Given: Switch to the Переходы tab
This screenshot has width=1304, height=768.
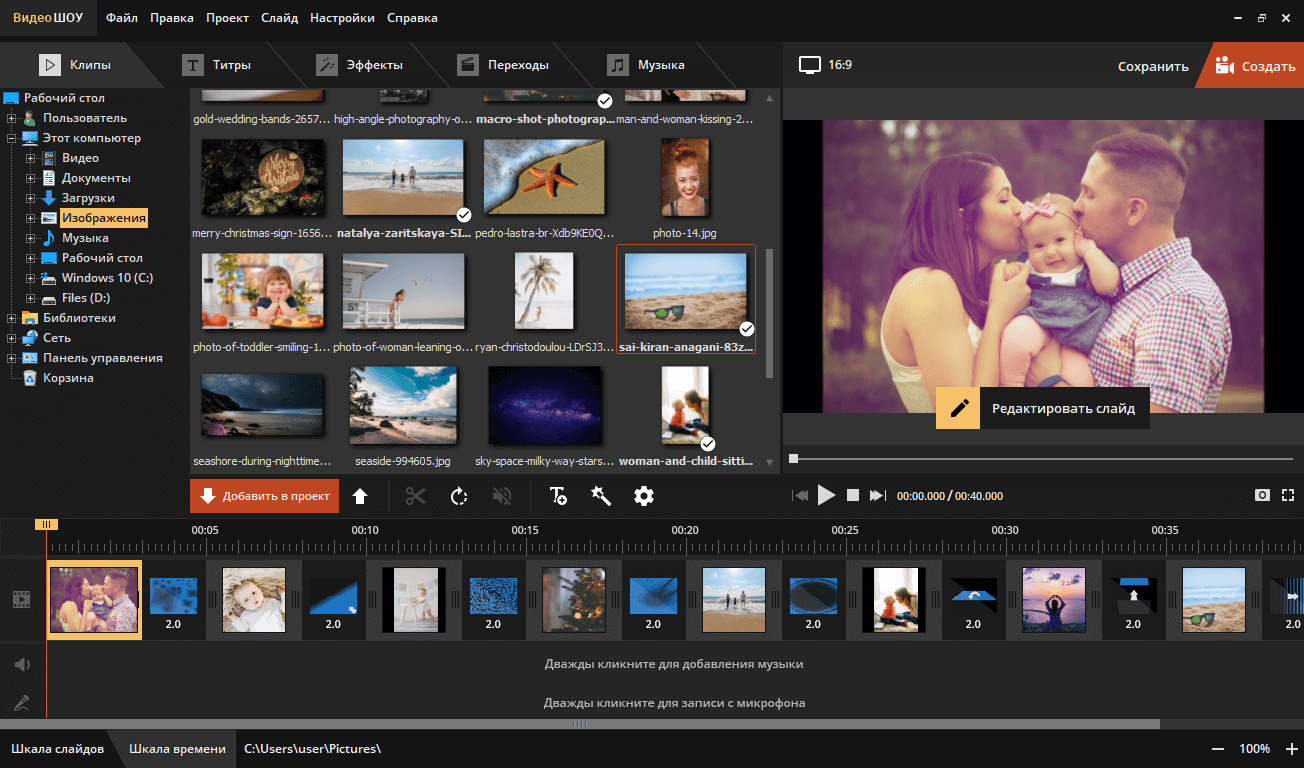Looking at the screenshot, I should click(x=503, y=65).
